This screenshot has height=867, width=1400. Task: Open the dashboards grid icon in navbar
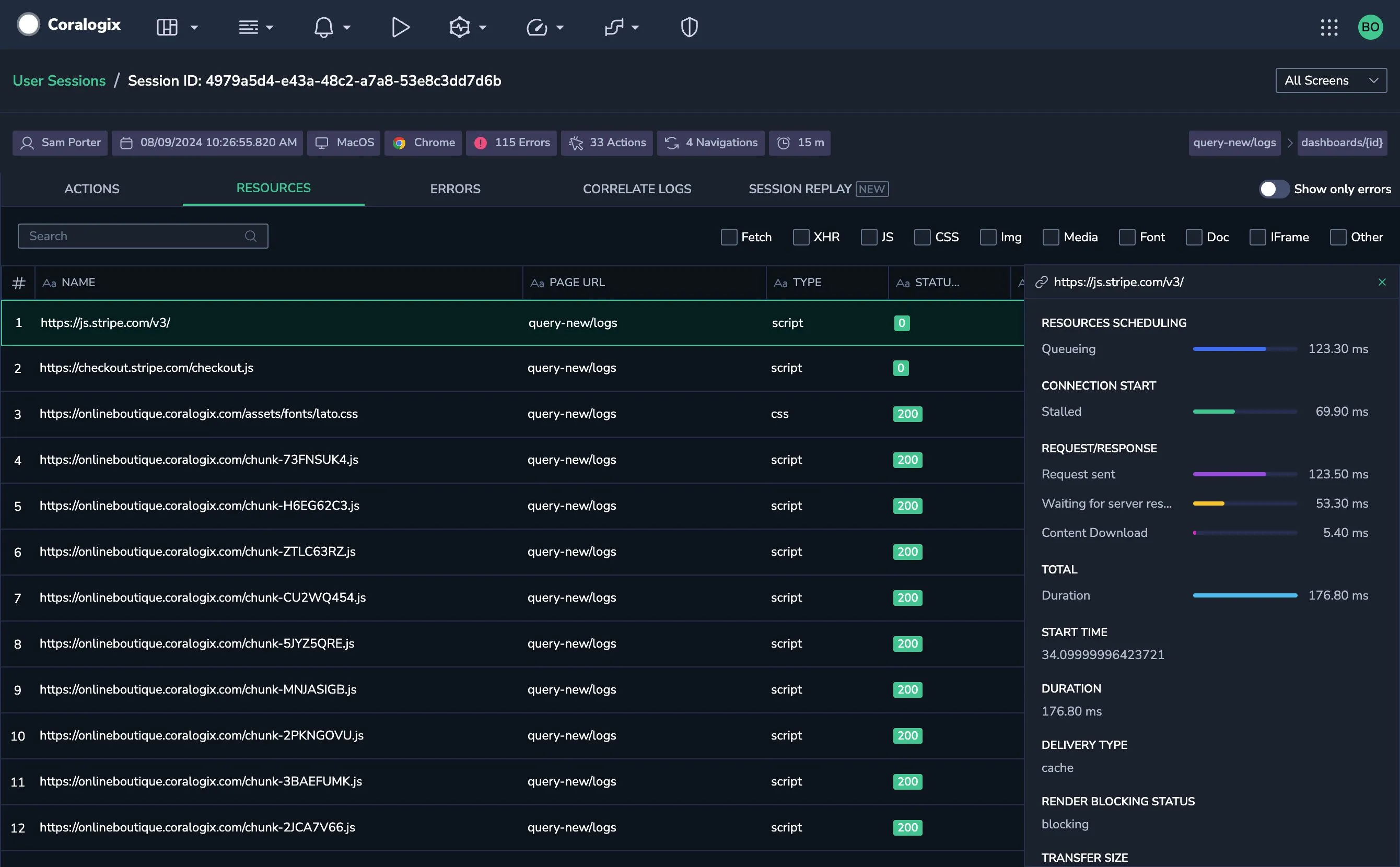167,27
